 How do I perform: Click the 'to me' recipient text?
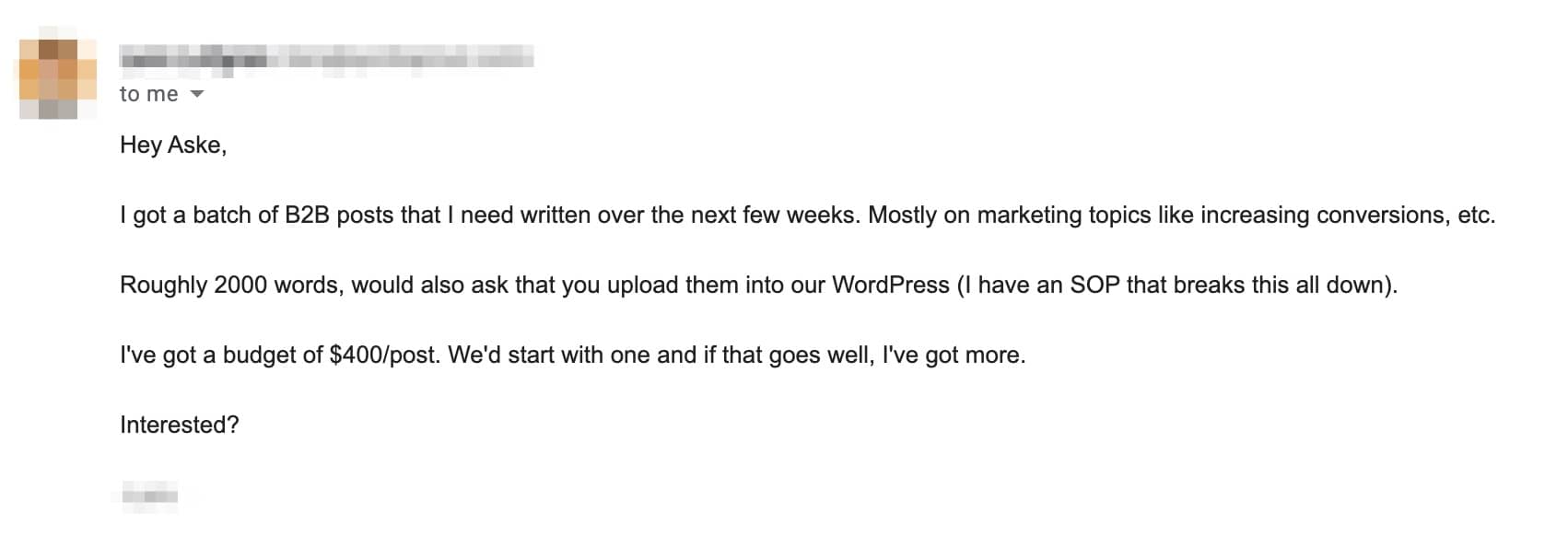coord(148,94)
